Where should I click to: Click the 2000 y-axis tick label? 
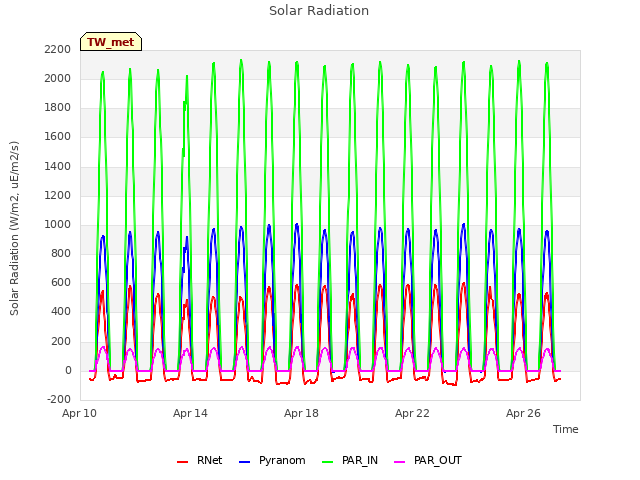[x=58, y=78]
